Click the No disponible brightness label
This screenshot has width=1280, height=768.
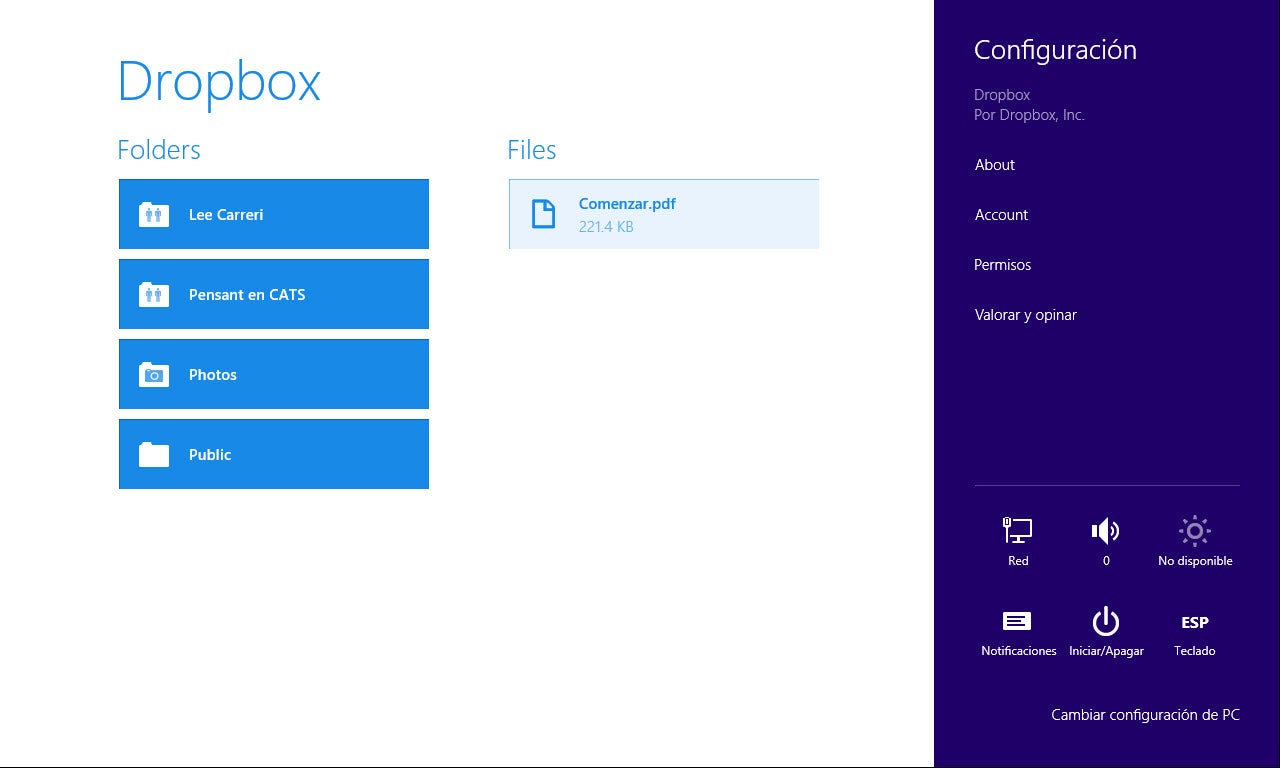point(1195,561)
